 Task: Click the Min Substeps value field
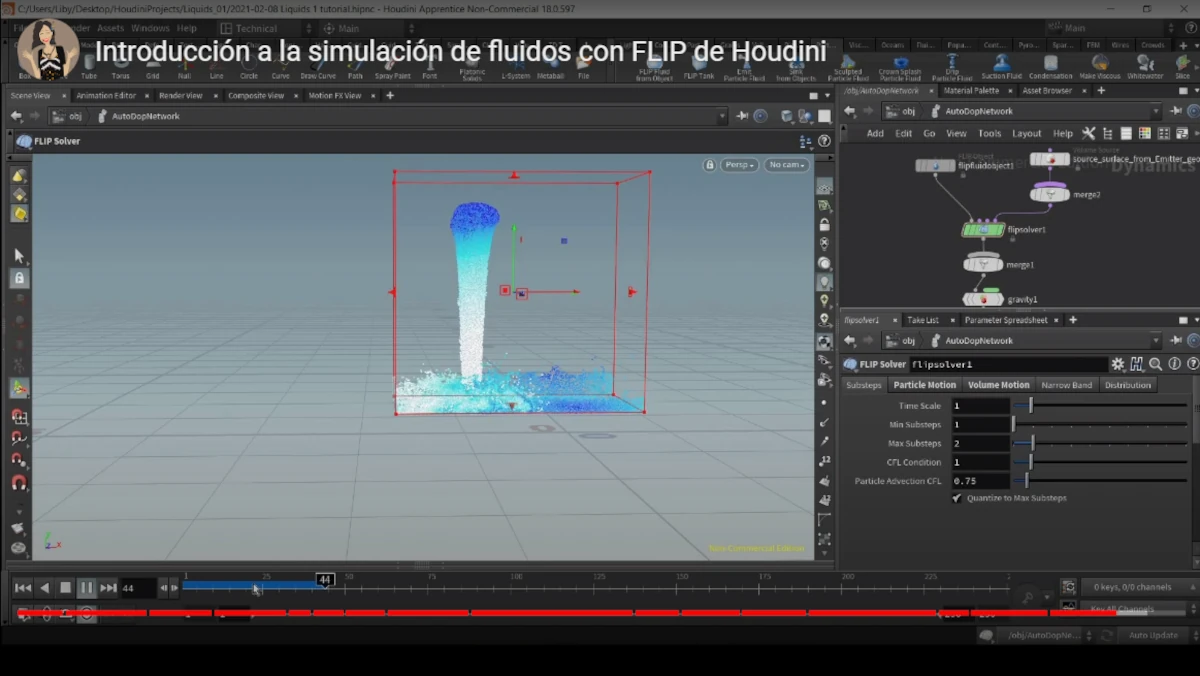pyautogui.click(x=980, y=424)
